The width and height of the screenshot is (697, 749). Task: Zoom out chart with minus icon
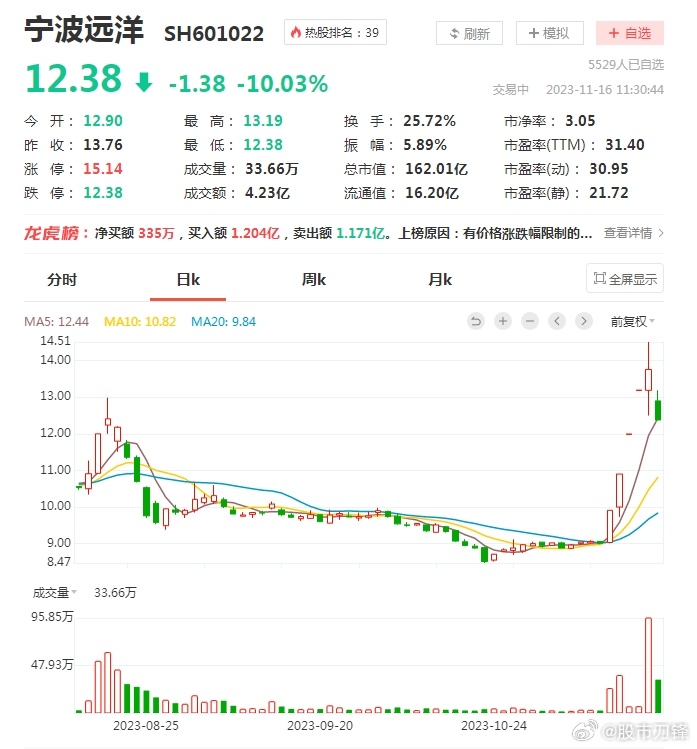(x=530, y=321)
